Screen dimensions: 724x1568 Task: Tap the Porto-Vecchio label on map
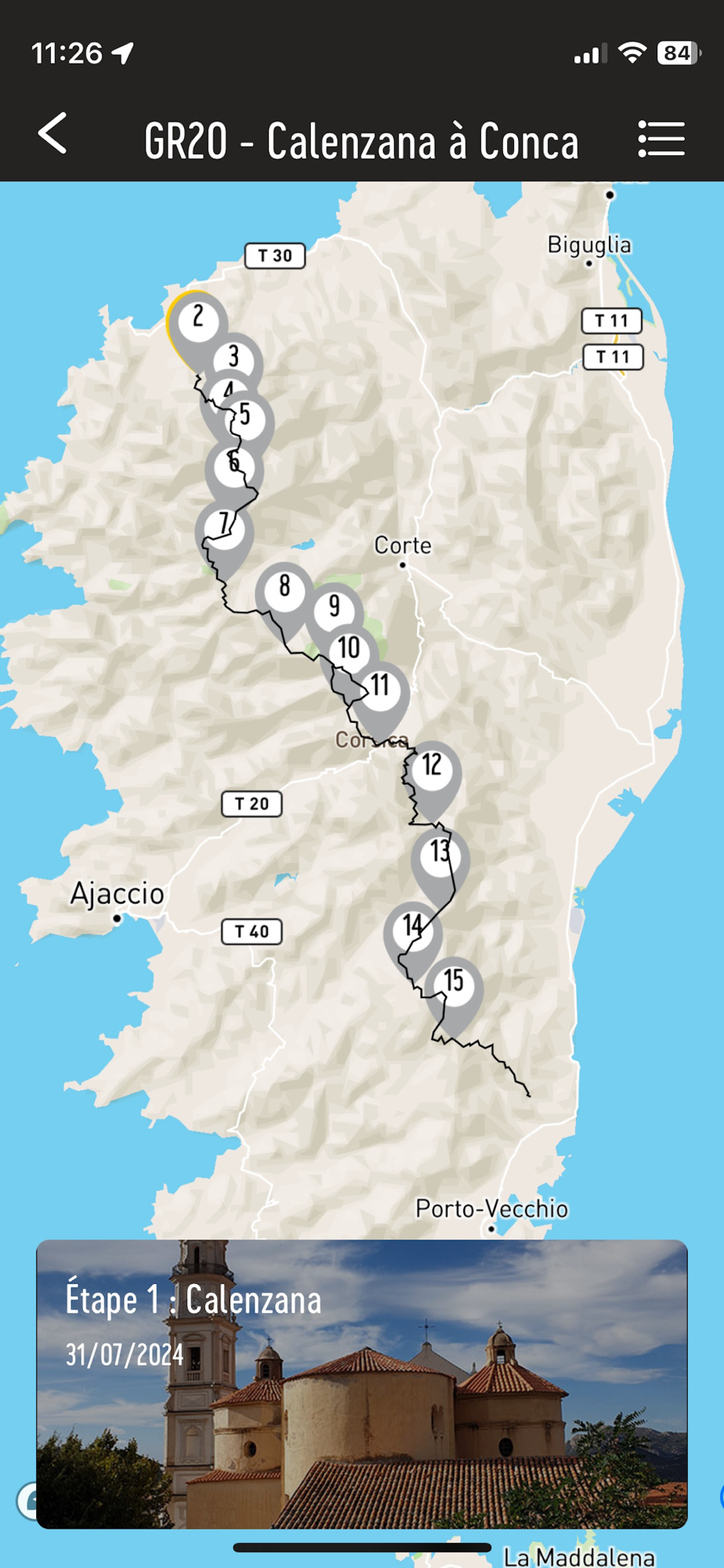pyautogui.click(x=491, y=1208)
